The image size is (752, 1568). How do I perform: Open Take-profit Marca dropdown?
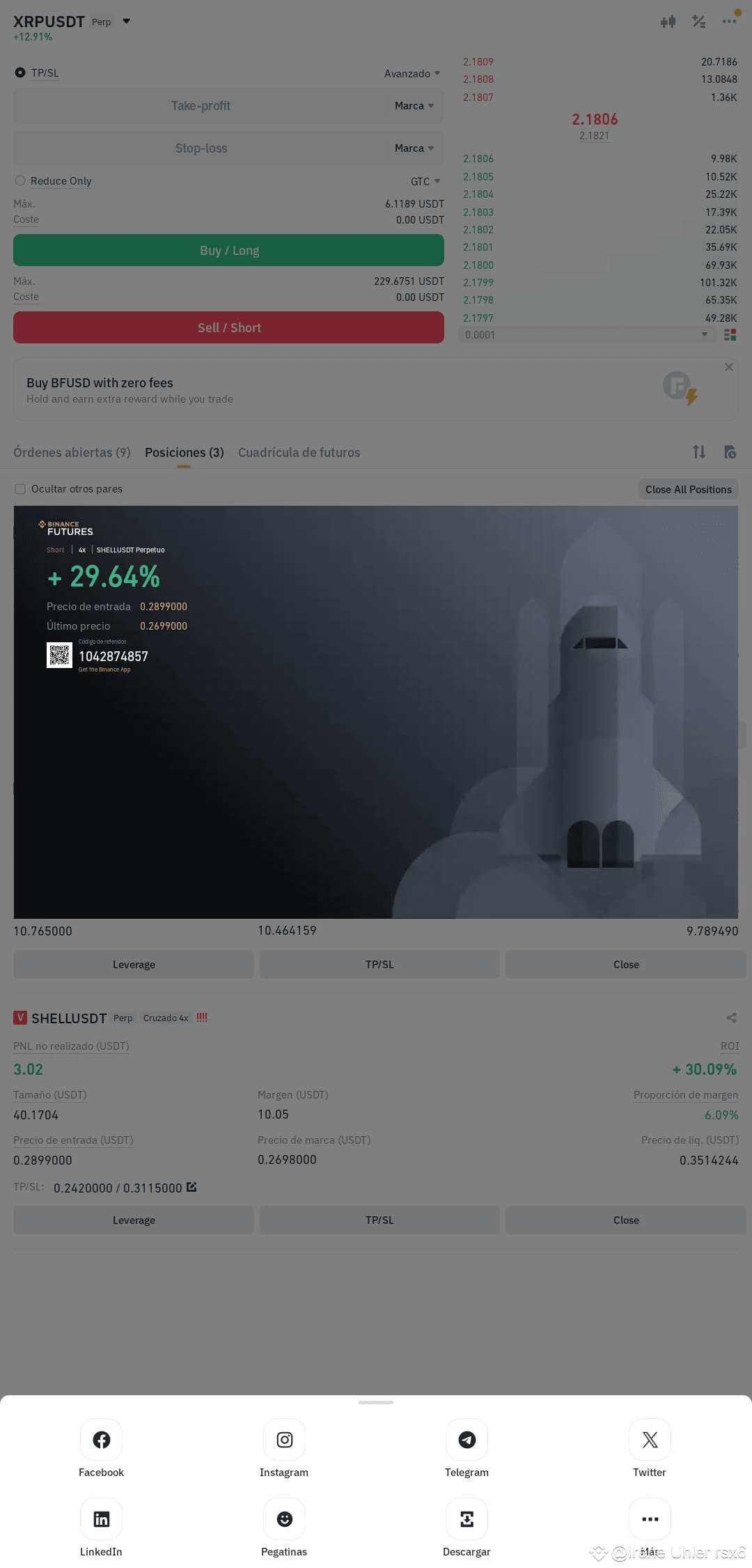414,106
